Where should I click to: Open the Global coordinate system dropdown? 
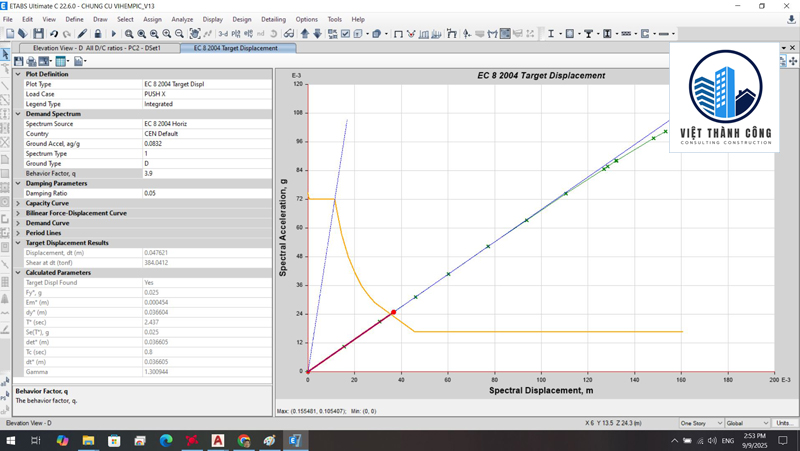(x=745, y=423)
